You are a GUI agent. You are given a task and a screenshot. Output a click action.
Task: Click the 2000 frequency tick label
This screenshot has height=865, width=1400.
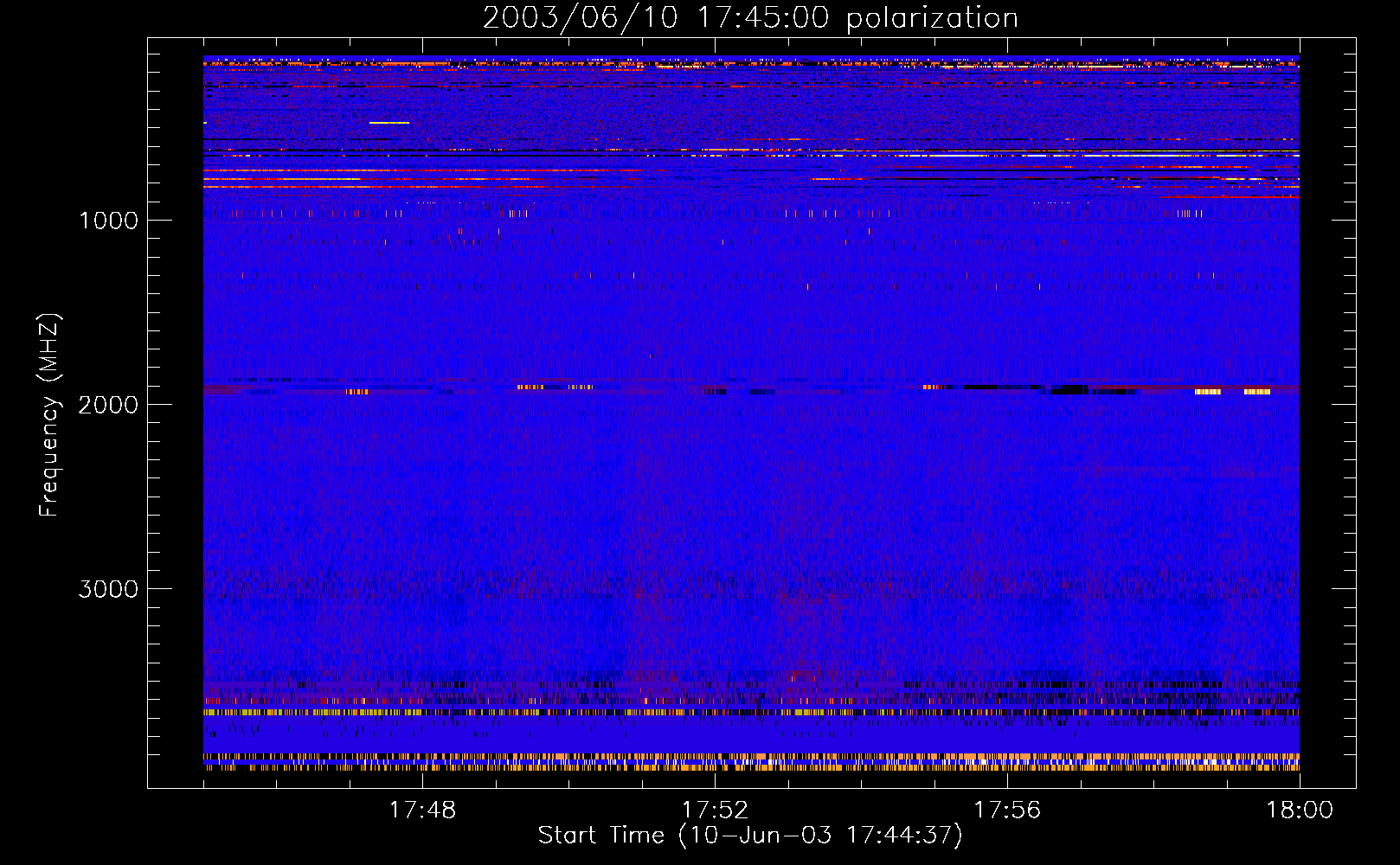(x=108, y=404)
